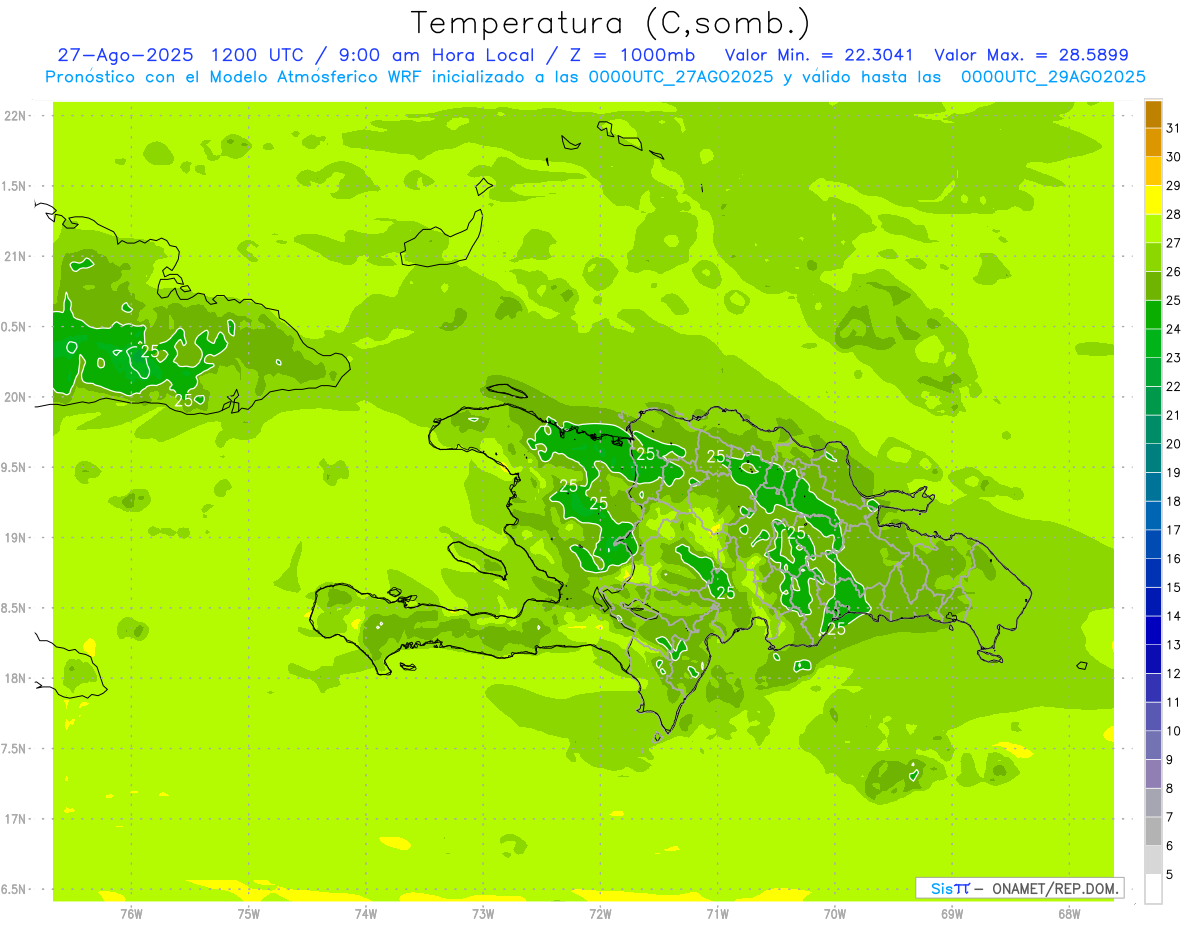Click the '8.5N' latitude axis label
Image resolution: width=1200 pixels, height=927 pixels.
16,608
